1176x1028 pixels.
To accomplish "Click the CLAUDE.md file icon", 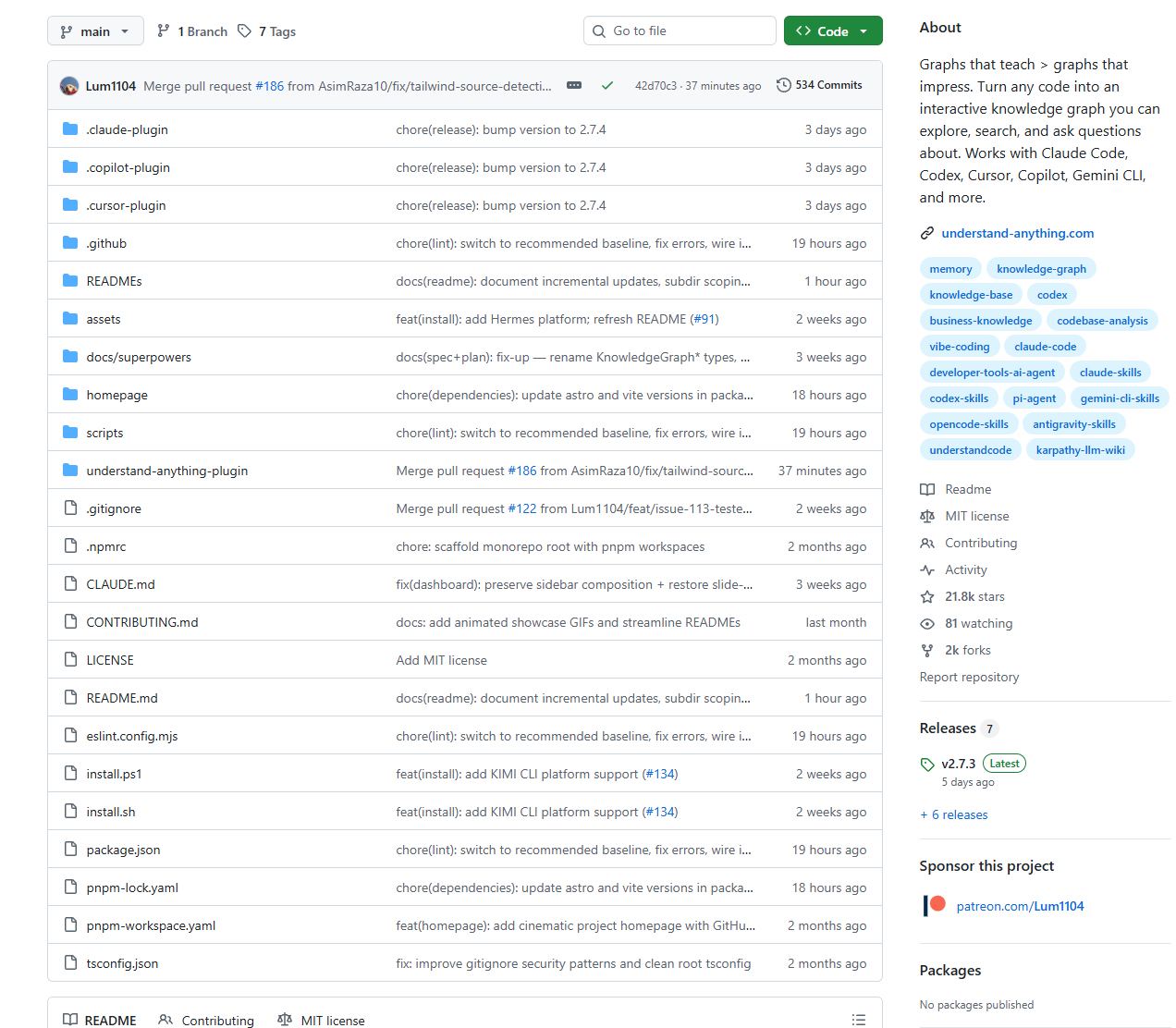I will 70,584.
